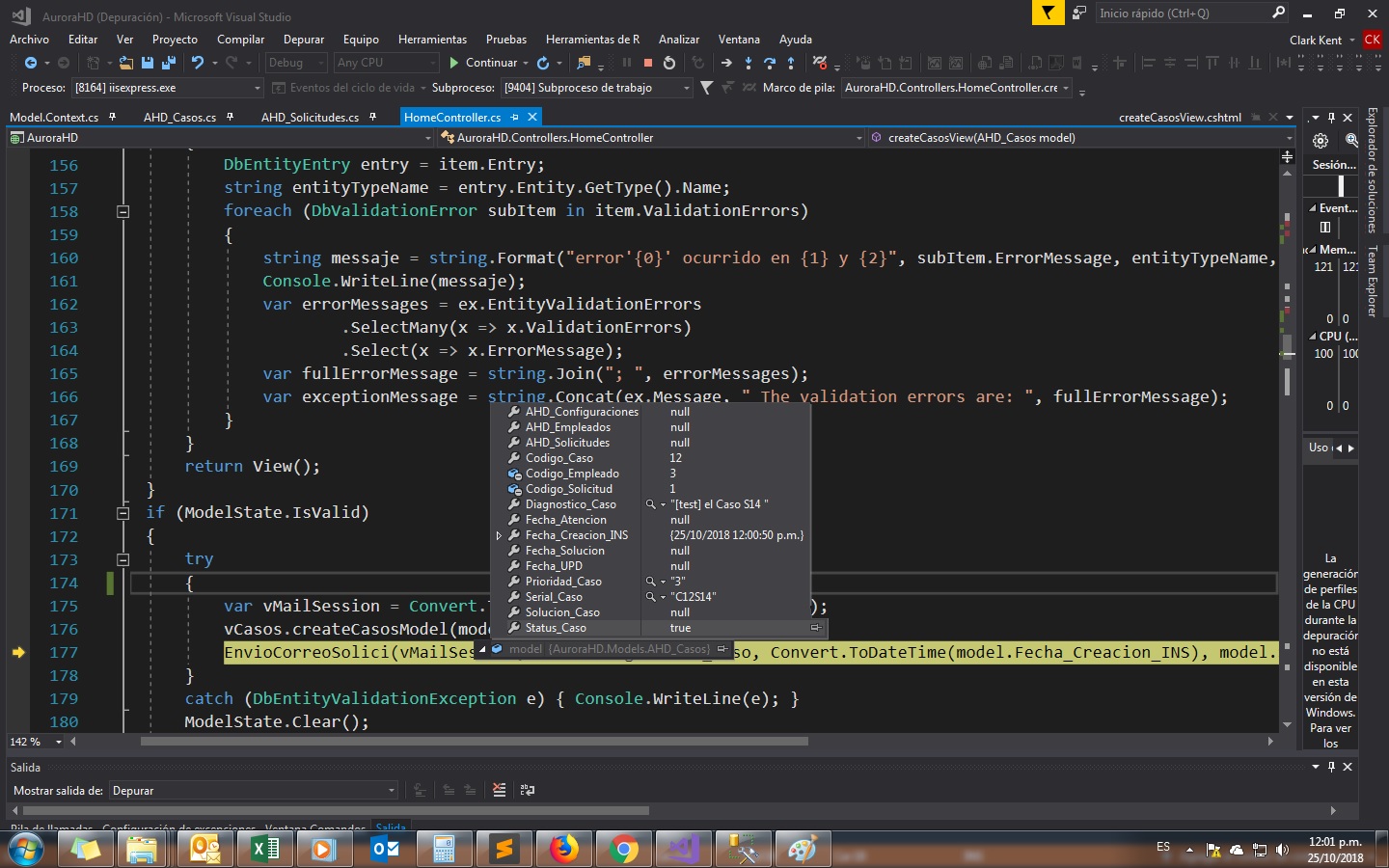This screenshot has height=868, width=1389.
Task: Click the notifications filter flag icon
Action: tap(1047, 13)
